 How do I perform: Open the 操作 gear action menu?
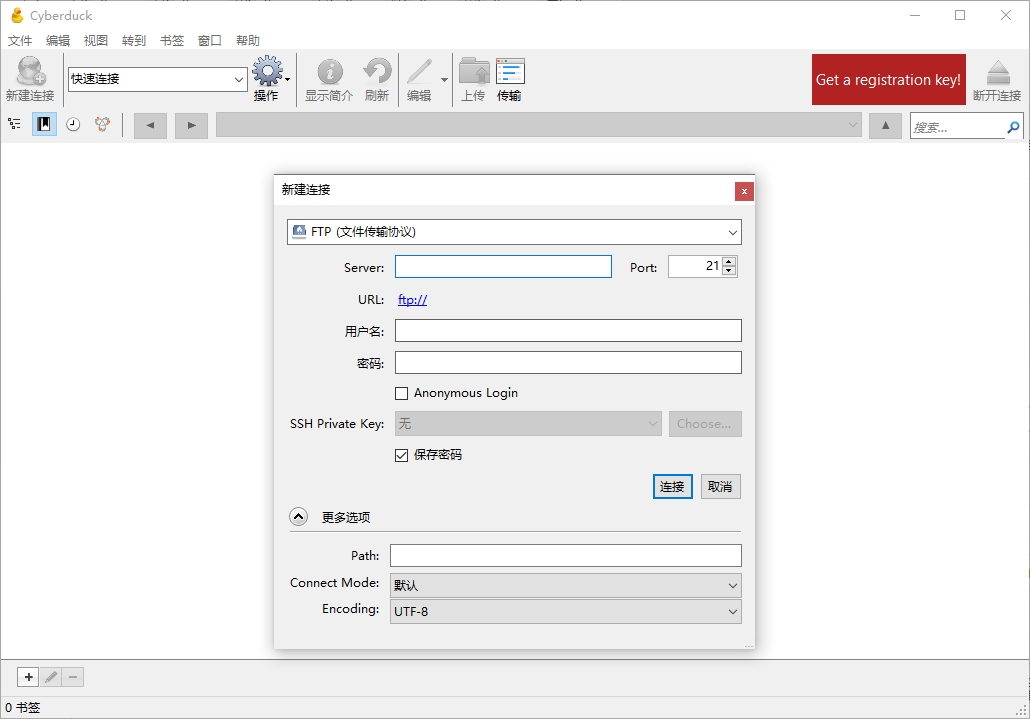(x=269, y=79)
